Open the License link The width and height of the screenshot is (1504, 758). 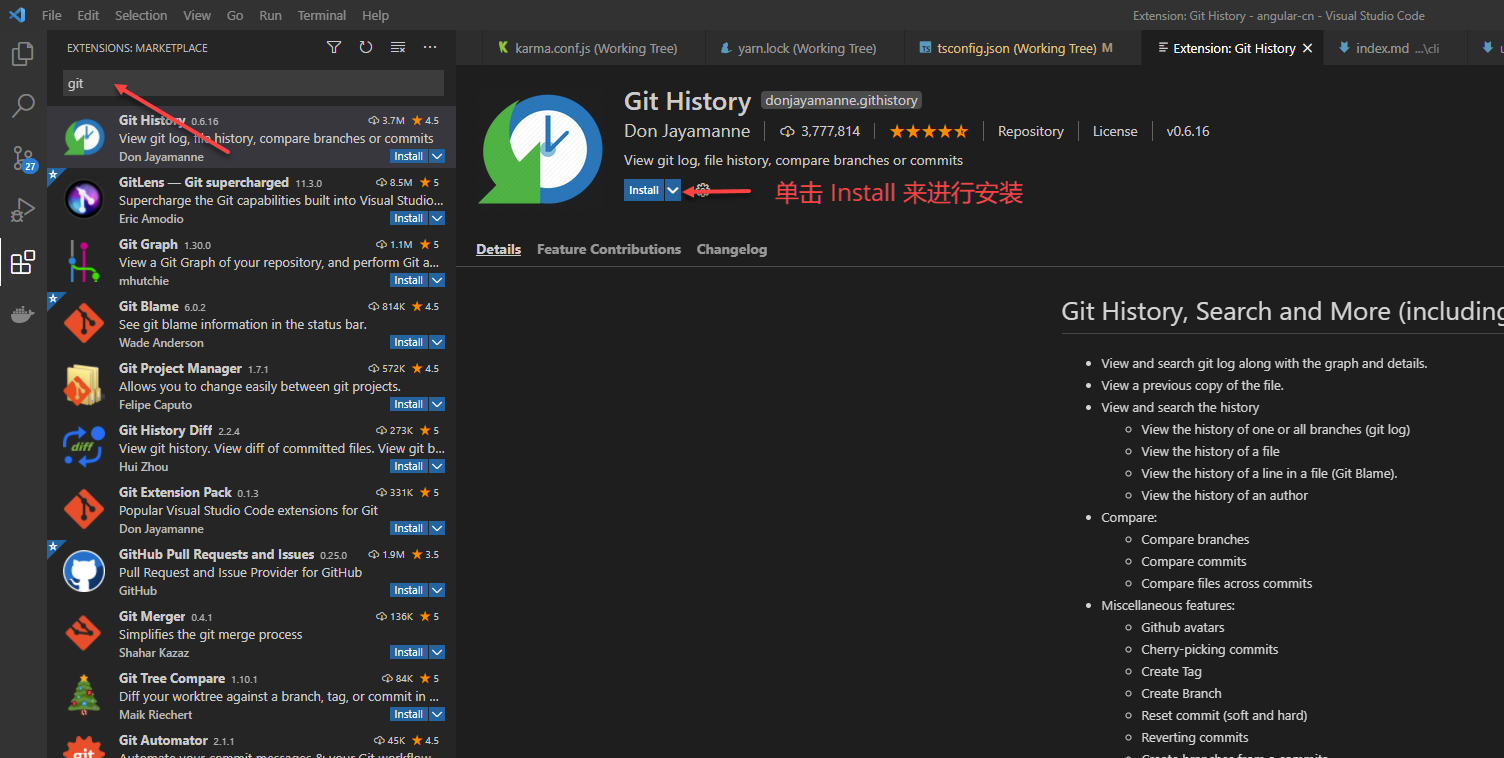(x=1115, y=131)
